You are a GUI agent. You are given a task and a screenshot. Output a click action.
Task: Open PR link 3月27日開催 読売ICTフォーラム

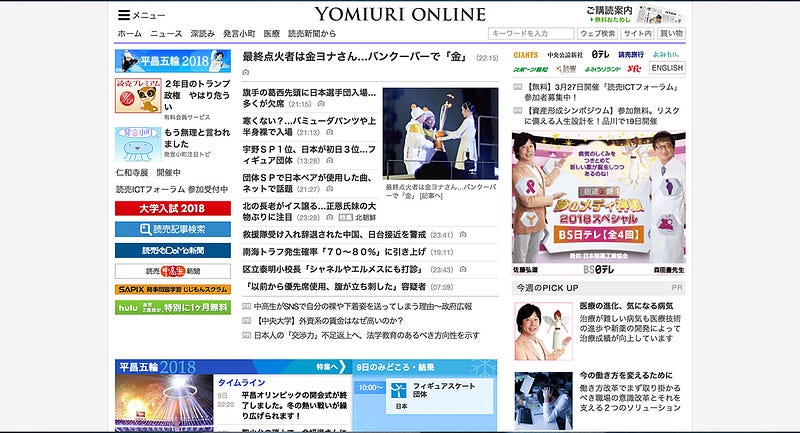(x=602, y=92)
